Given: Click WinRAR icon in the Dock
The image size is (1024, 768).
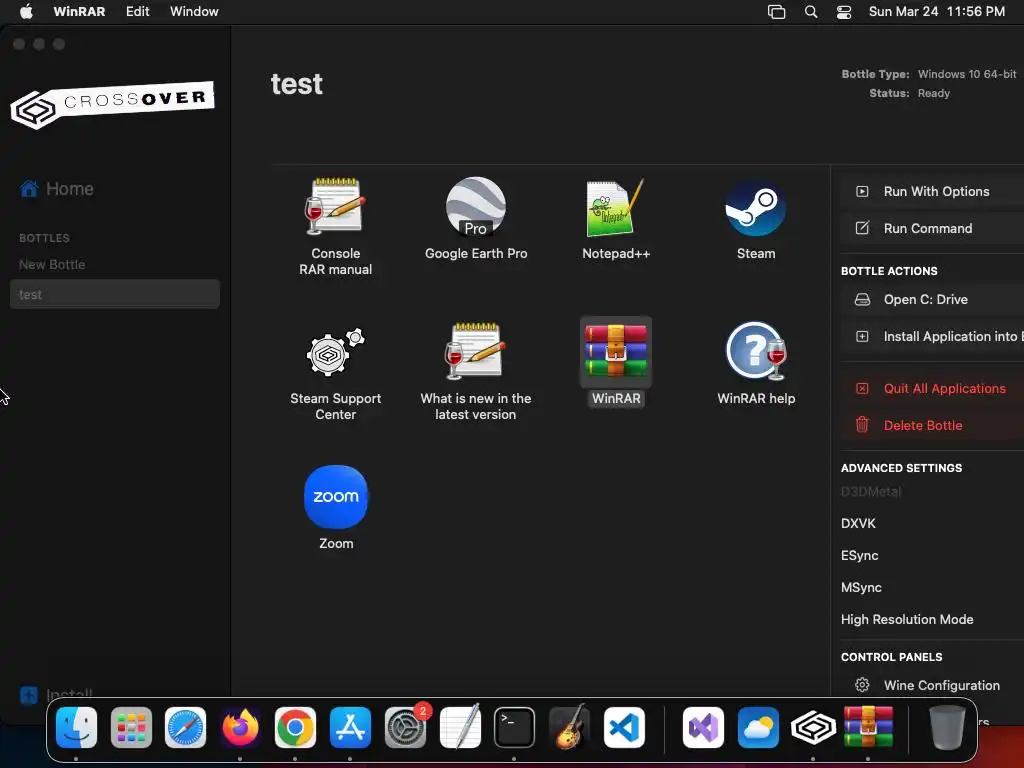Looking at the screenshot, I should coord(868,728).
